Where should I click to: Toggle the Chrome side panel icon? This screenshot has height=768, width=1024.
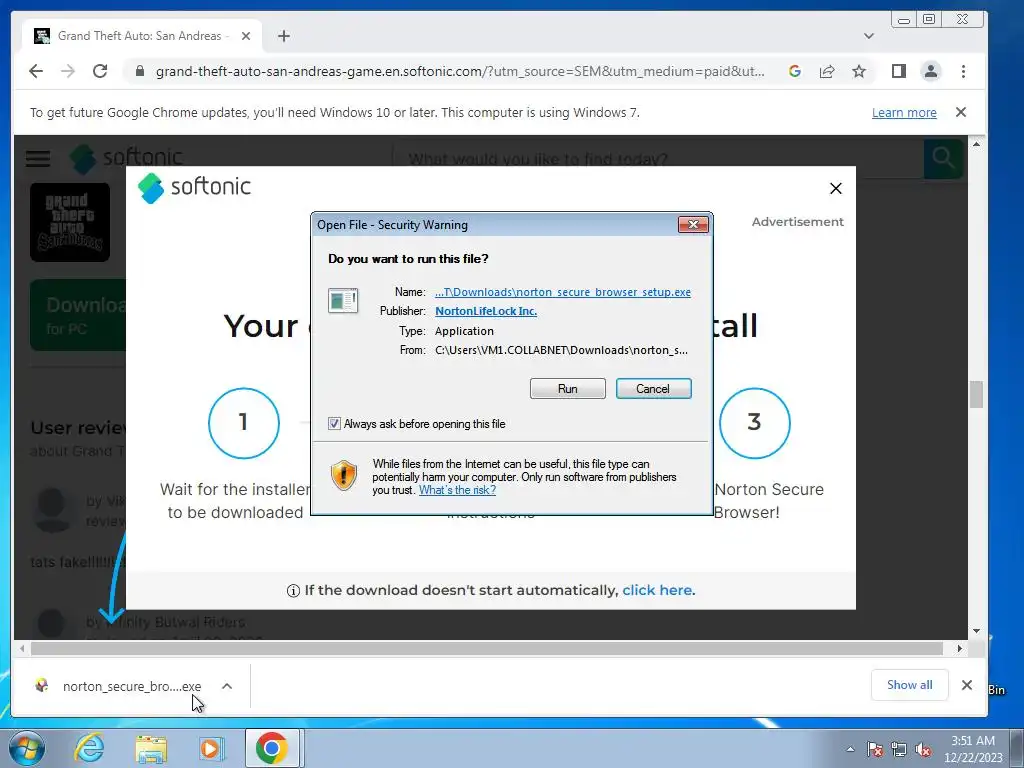pyautogui.click(x=899, y=71)
